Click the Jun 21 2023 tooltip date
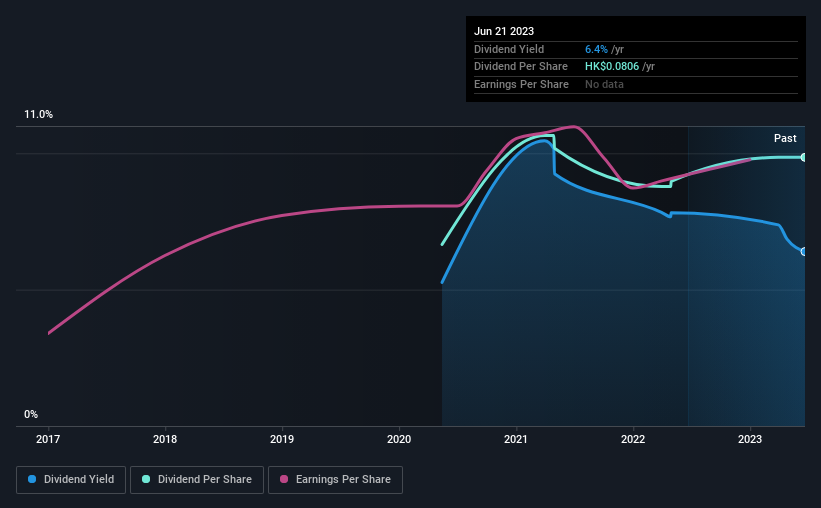Screen dimensions: 821x508 (x=504, y=31)
